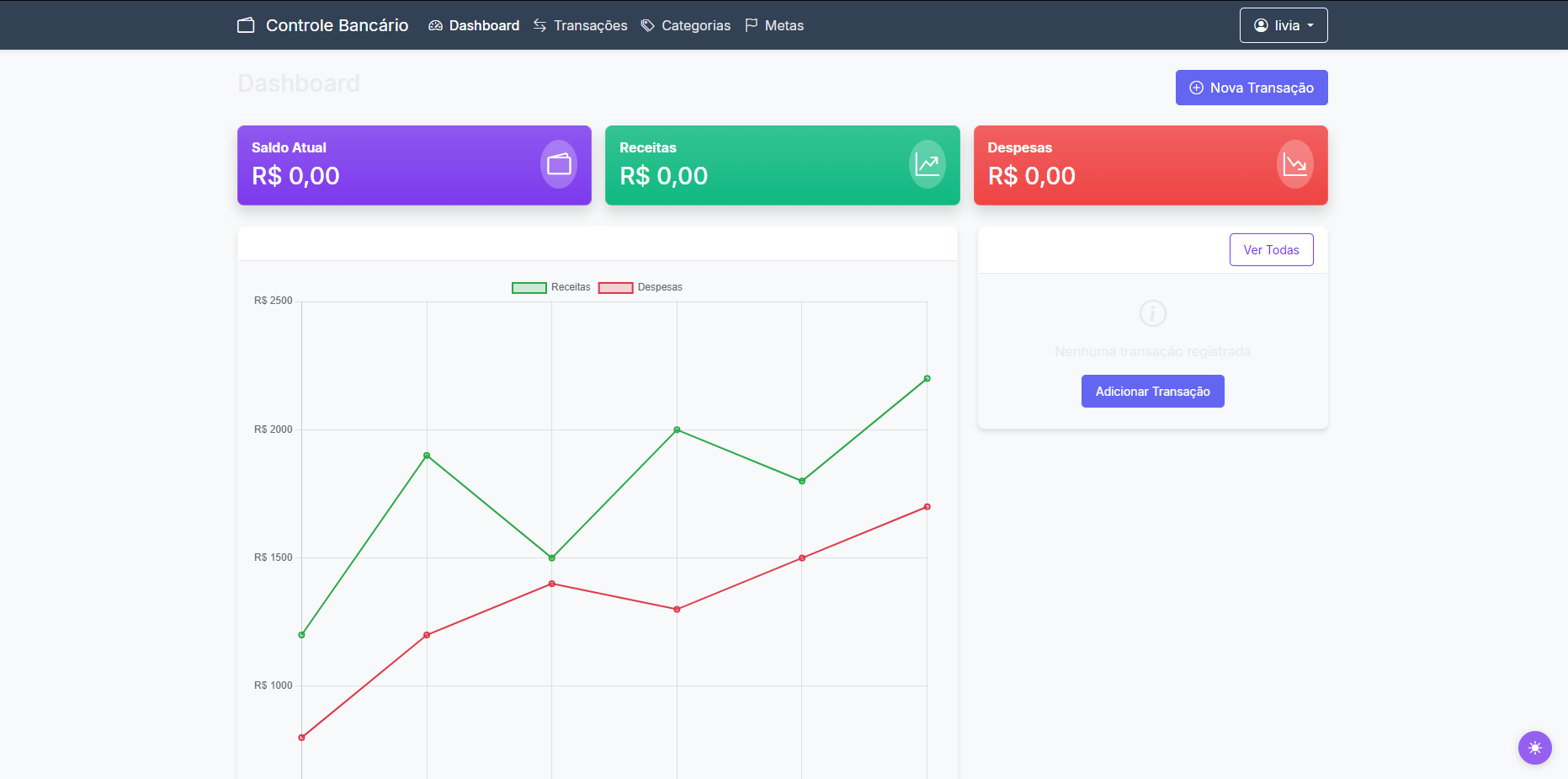1568x779 pixels.
Task: Toggle the light/dark theme sun button
Action: pyautogui.click(x=1534, y=748)
